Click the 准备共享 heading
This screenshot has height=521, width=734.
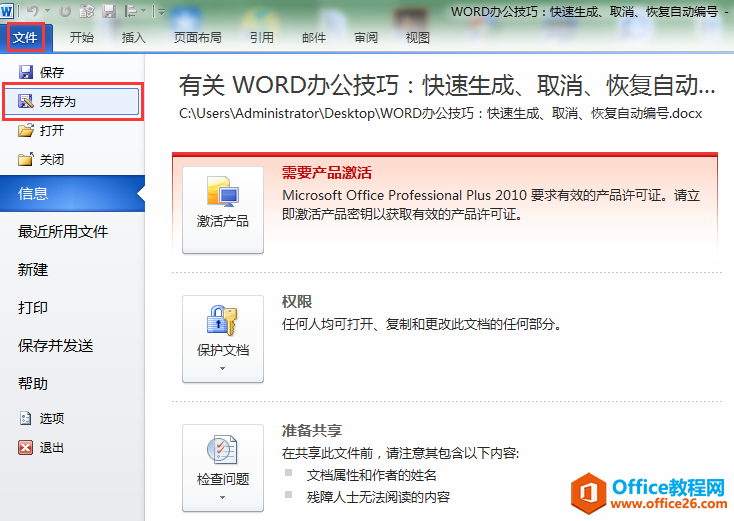click(x=312, y=431)
